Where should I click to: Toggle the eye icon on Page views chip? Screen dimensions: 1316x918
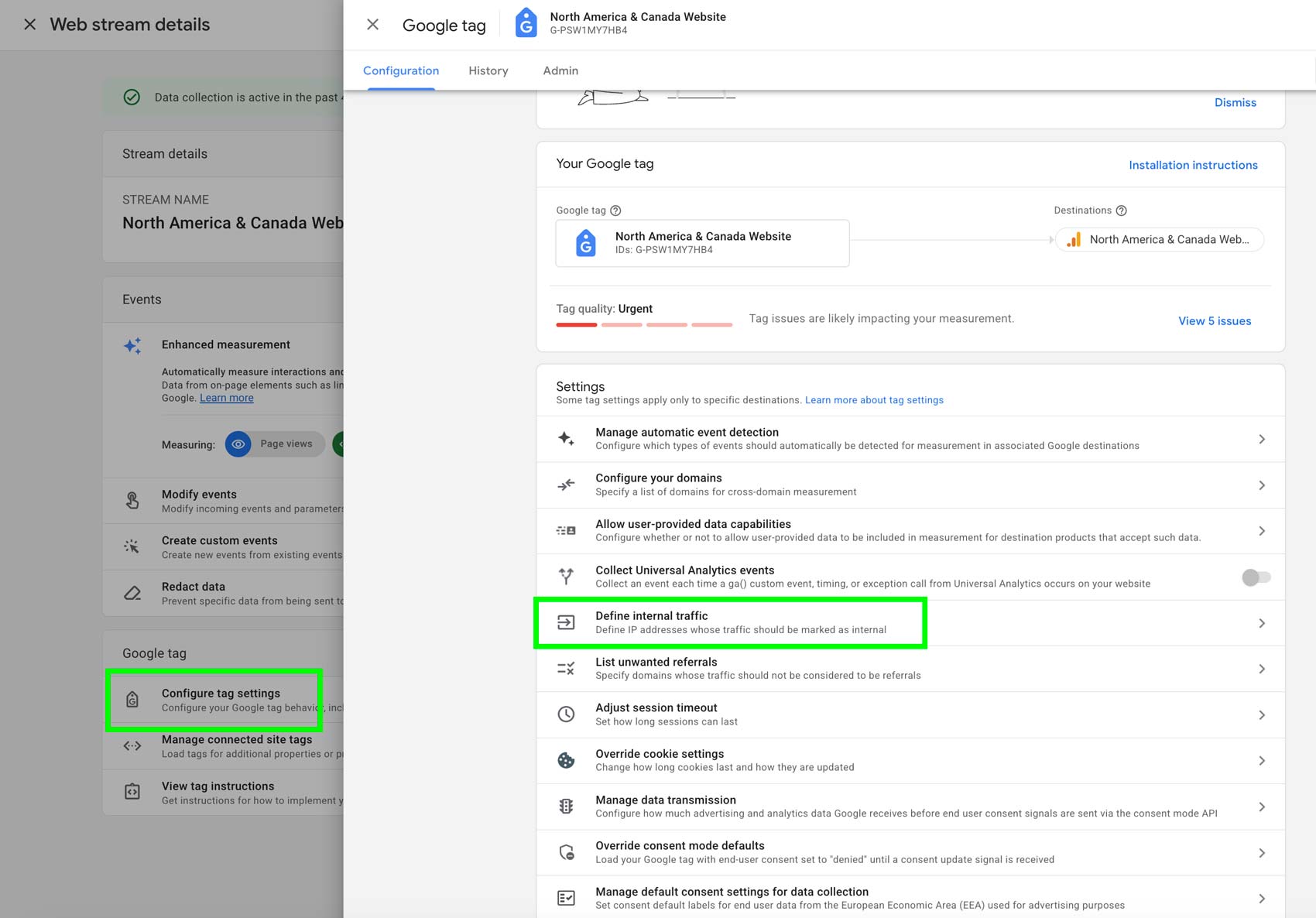click(x=238, y=444)
